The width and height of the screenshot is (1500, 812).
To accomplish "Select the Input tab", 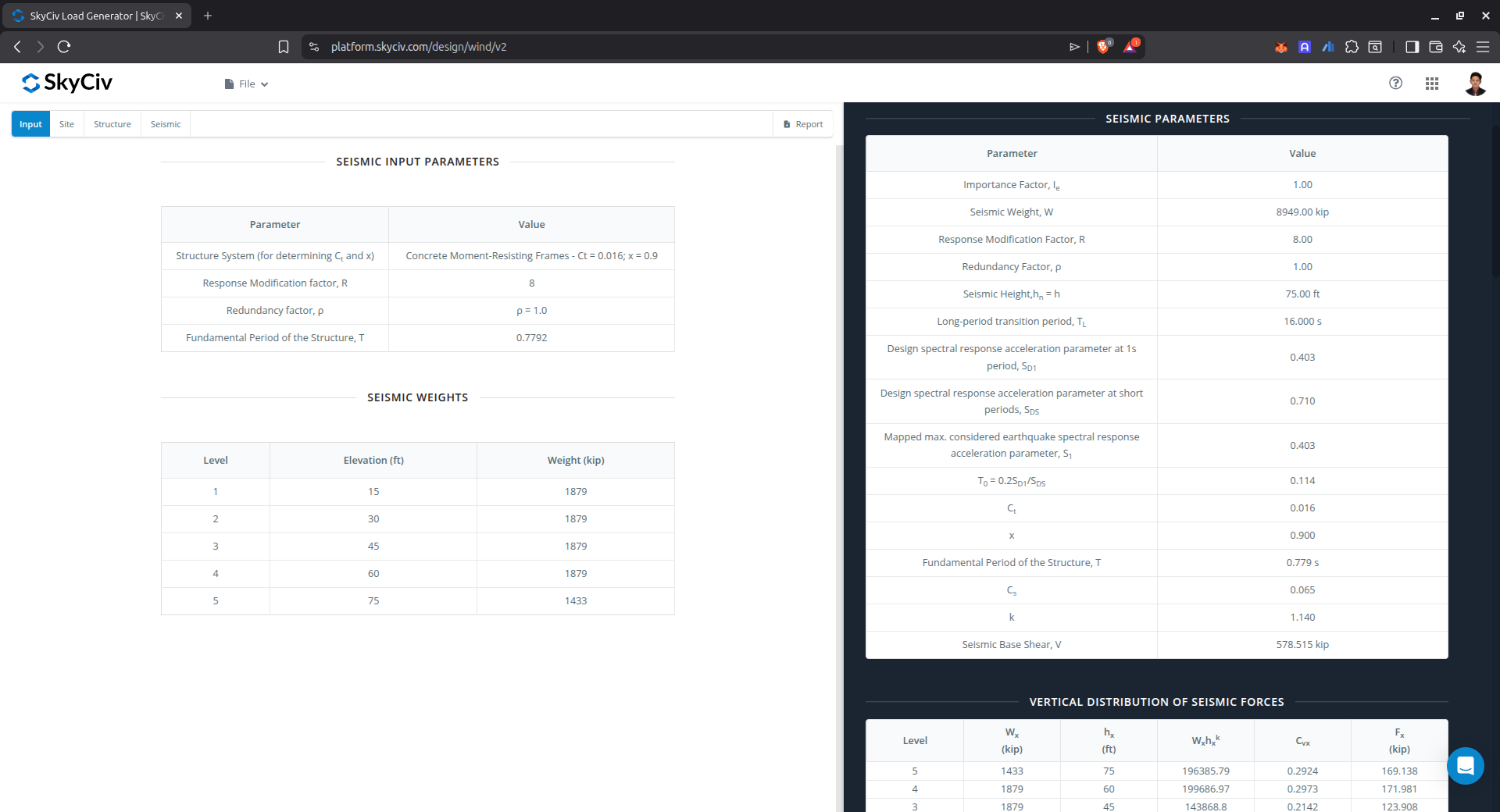I will 30,124.
